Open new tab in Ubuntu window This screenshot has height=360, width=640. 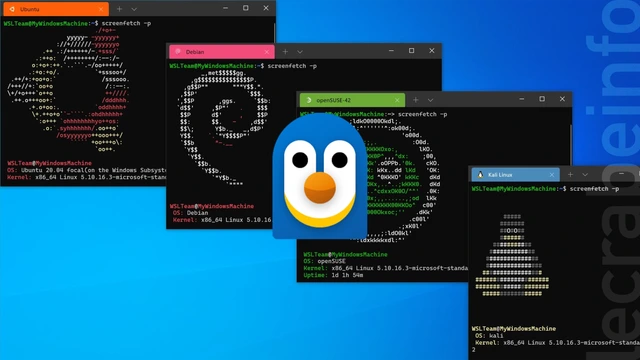[x=119, y=9]
